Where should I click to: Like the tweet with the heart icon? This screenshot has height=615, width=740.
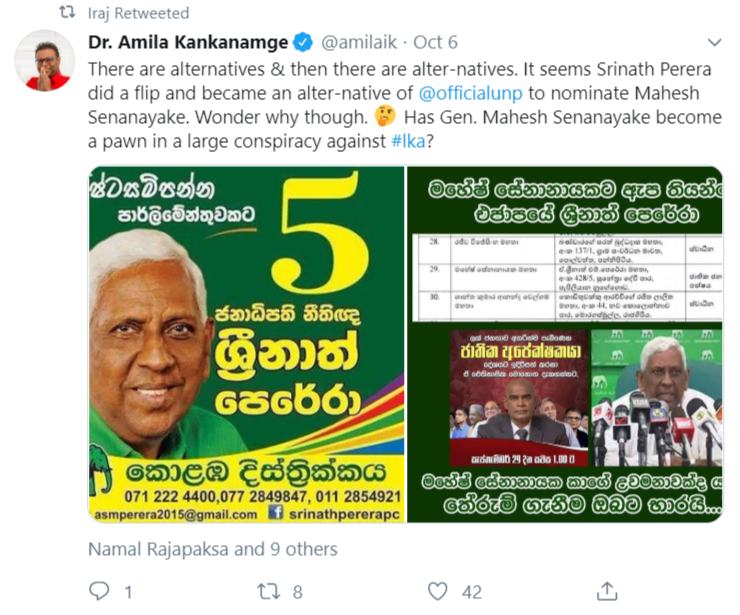437,591
